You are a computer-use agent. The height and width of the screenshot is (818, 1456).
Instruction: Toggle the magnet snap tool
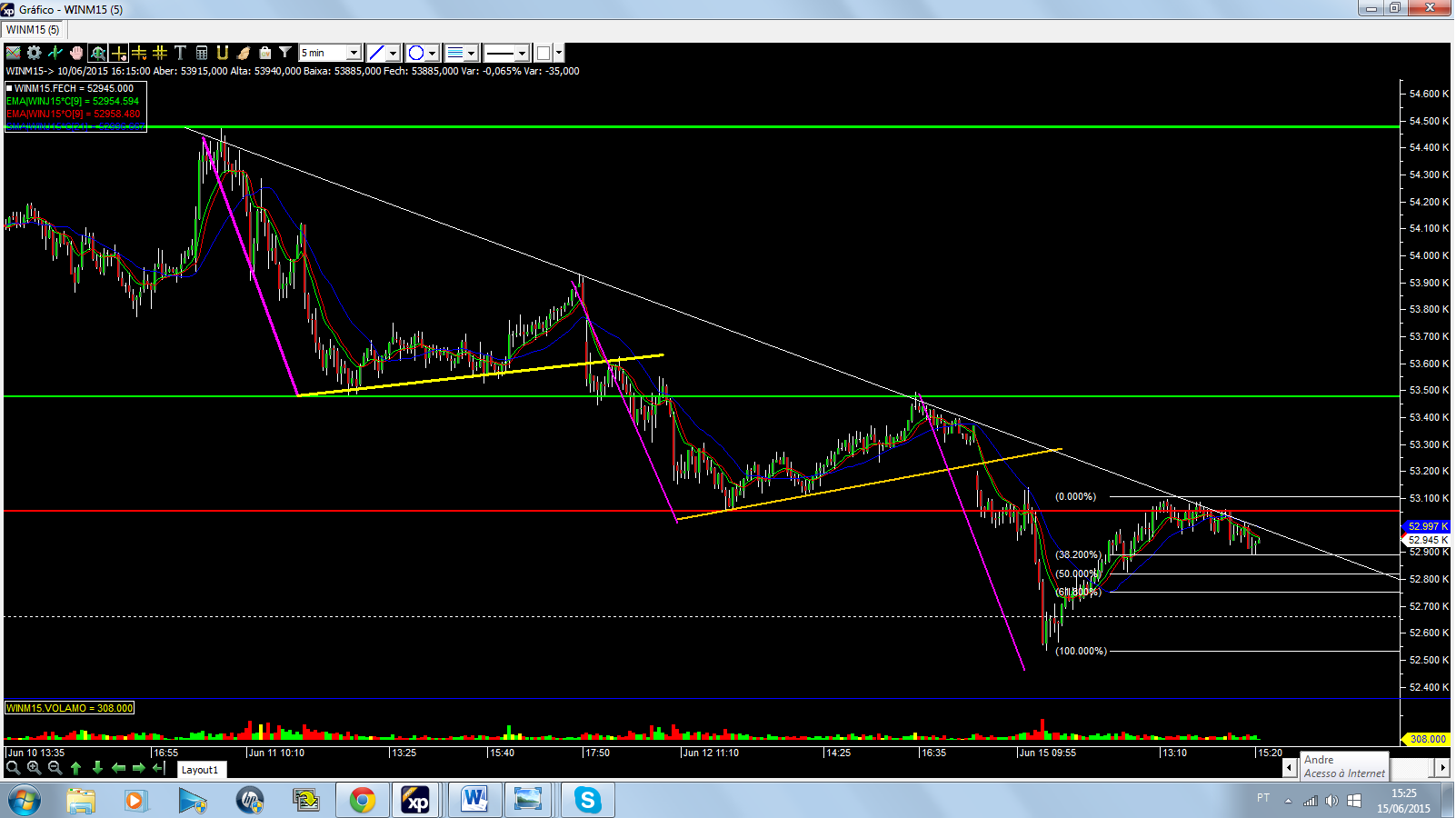[223, 53]
